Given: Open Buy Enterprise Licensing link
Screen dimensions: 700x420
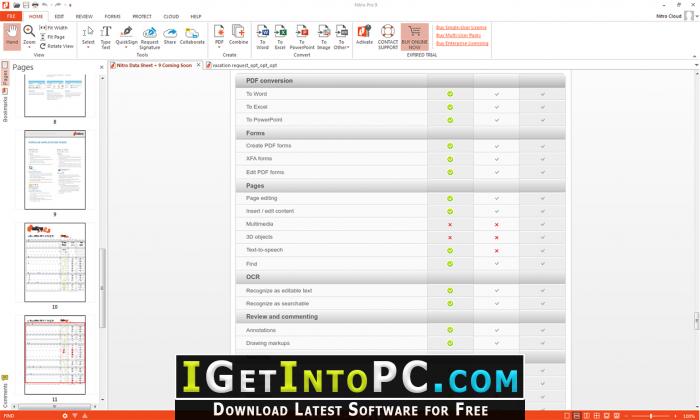Looking at the screenshot, I should [x=462, y=43].
